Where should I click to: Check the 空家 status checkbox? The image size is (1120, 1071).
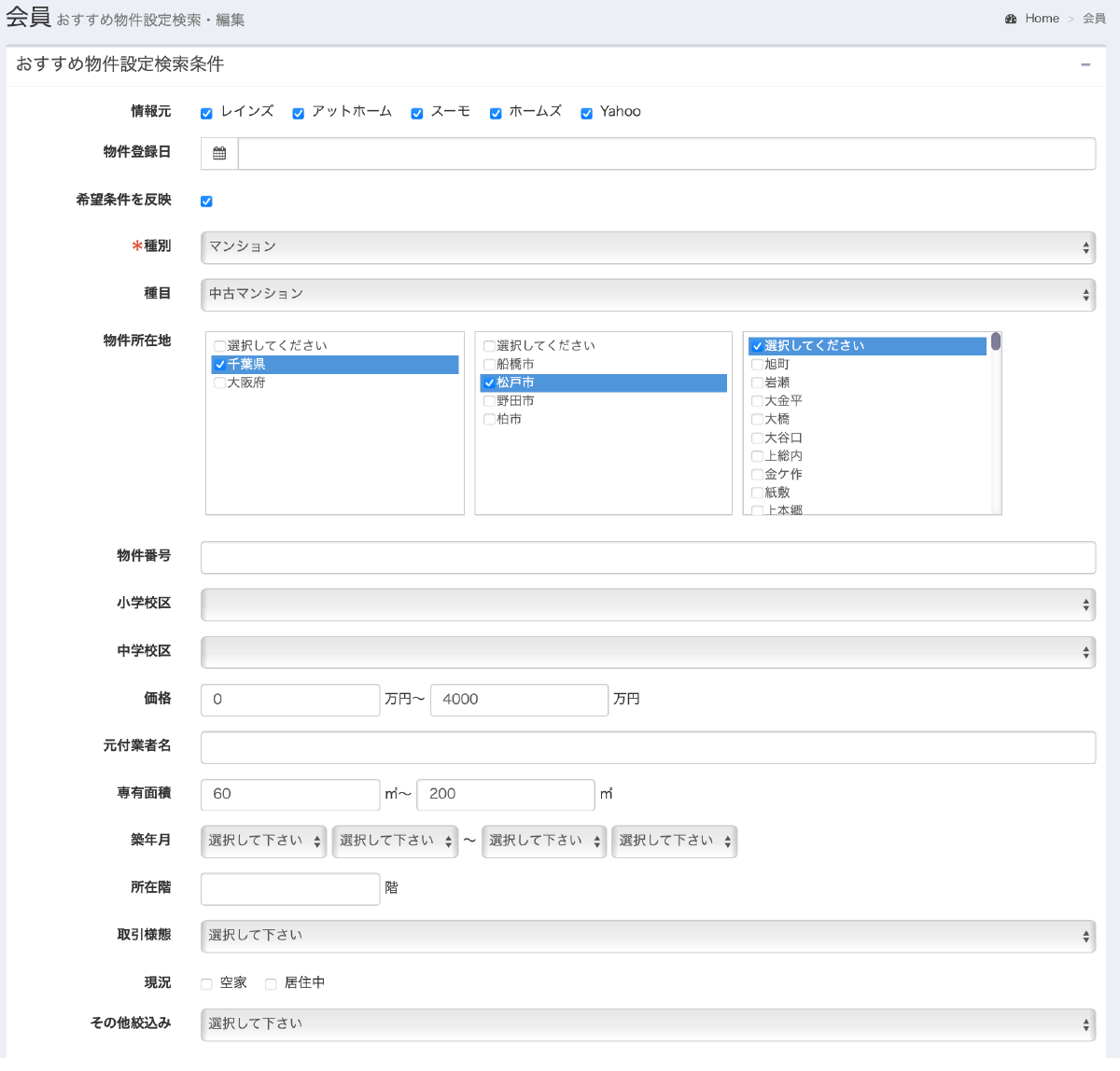pos(206,984)
